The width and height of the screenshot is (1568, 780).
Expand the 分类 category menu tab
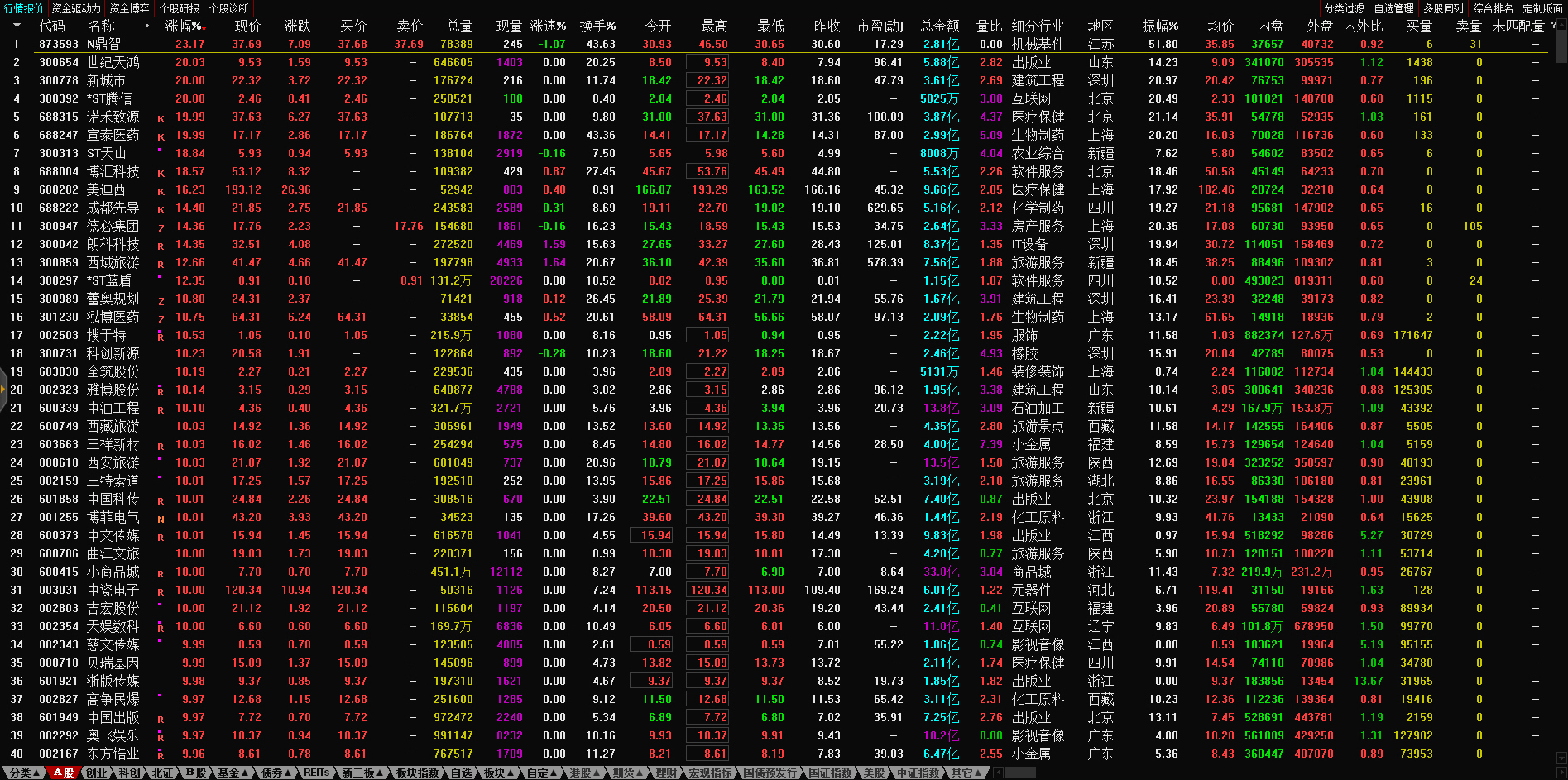24,773
